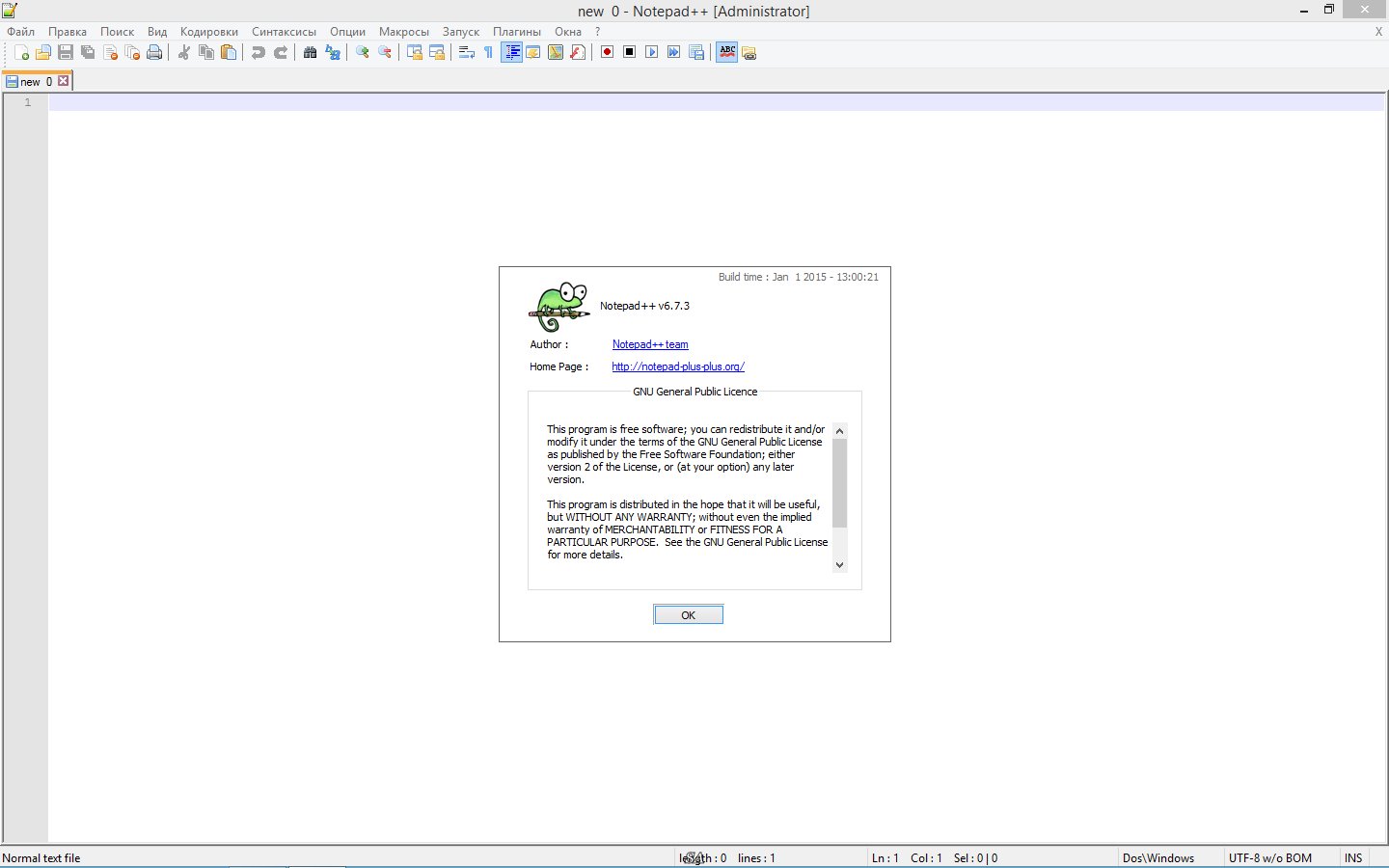Toggle the indent guide icon

click(x=512, y=52)
